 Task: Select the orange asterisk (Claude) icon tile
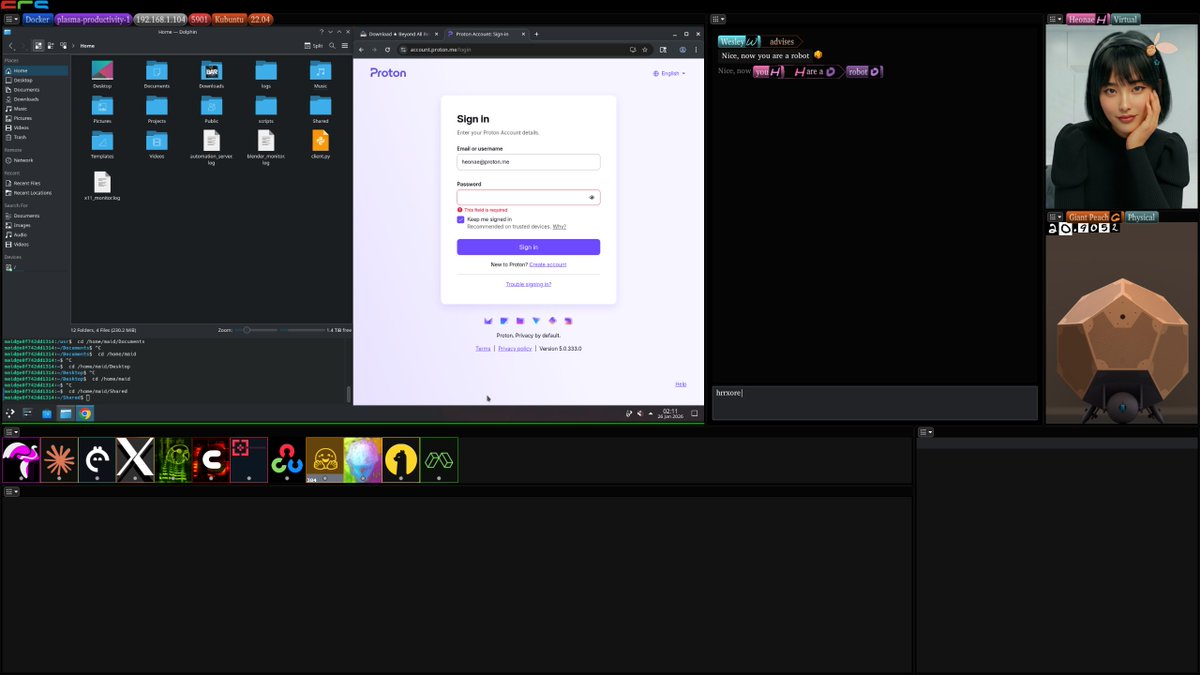pyautogui.click(x=59, y=459)
